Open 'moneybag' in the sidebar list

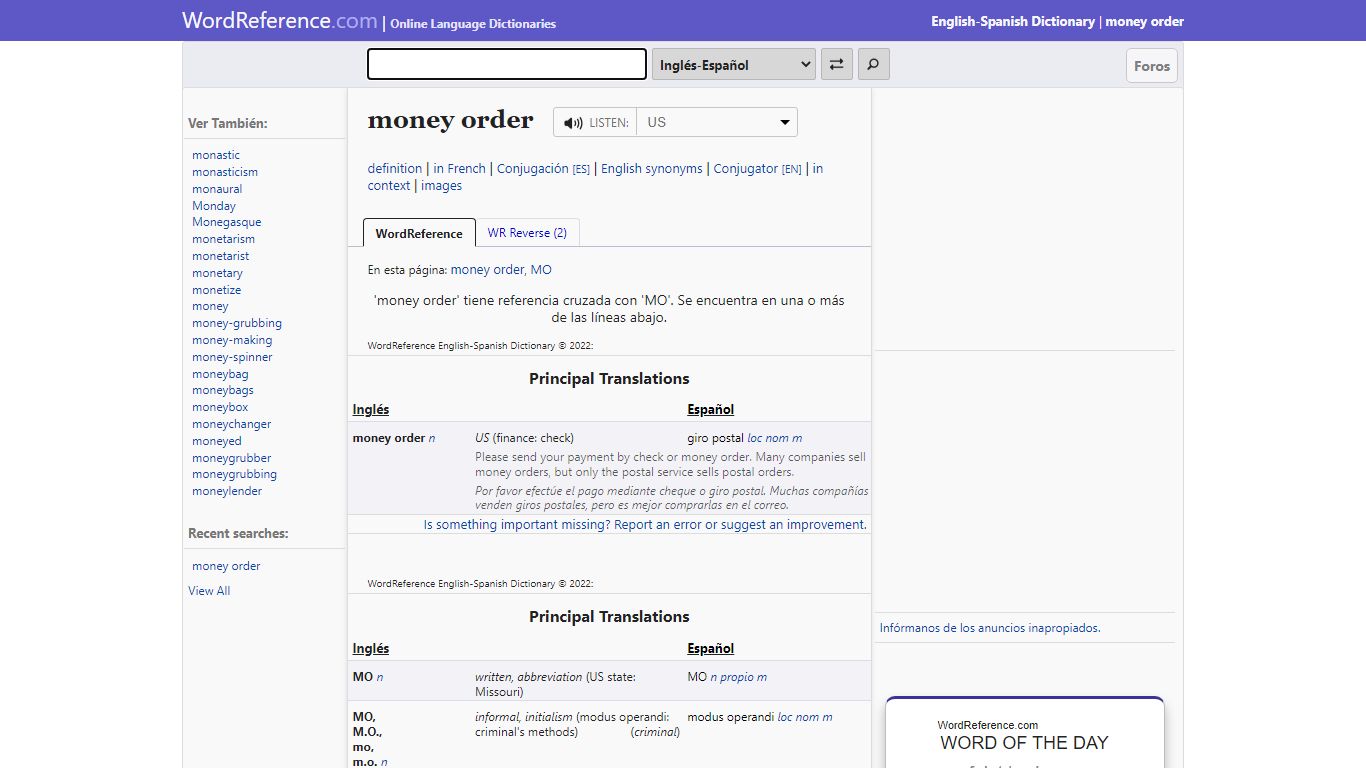coord(220,374)
